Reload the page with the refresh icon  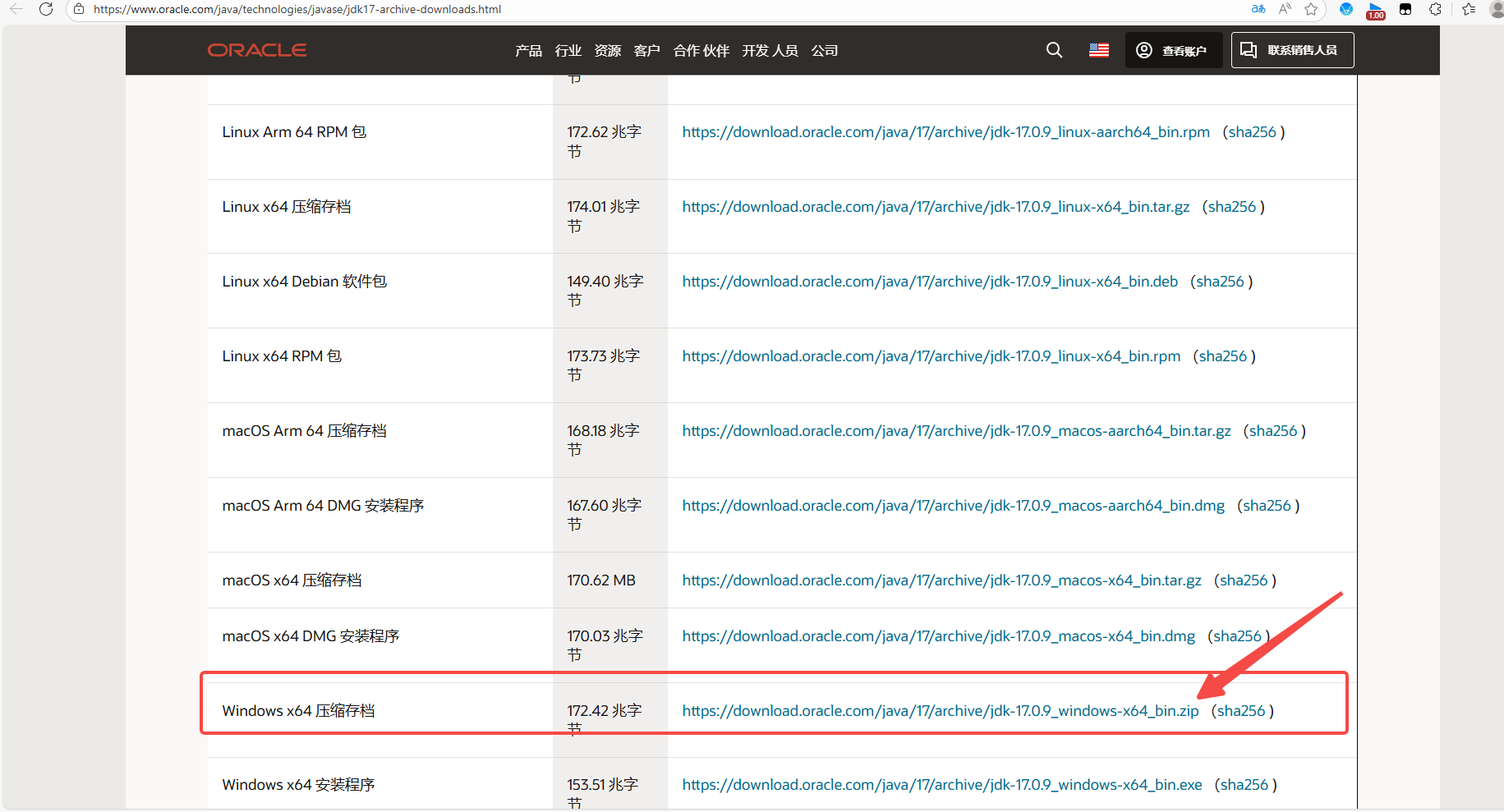tap(46, 9)
